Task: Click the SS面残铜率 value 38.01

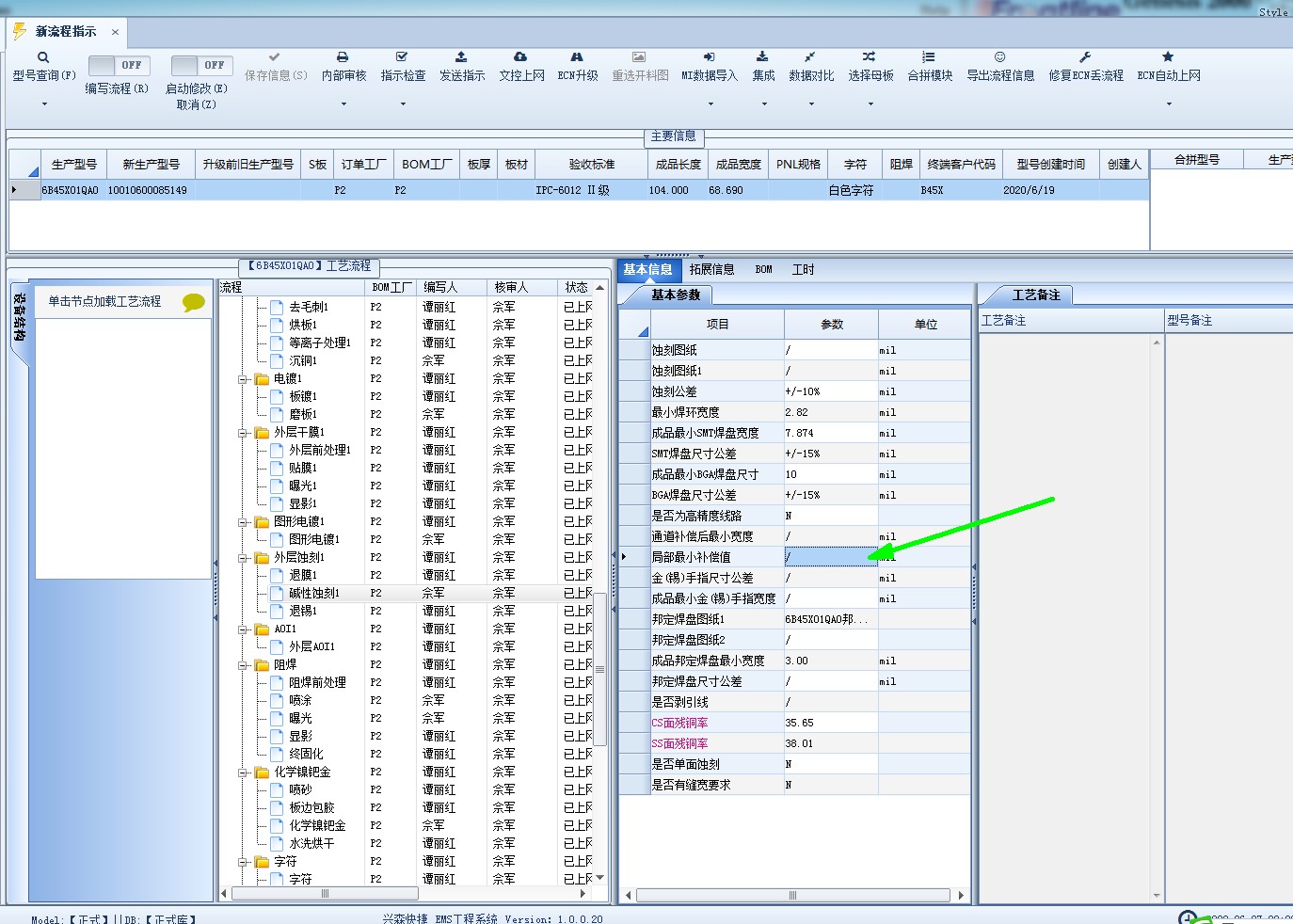Action: pos(831,743)
